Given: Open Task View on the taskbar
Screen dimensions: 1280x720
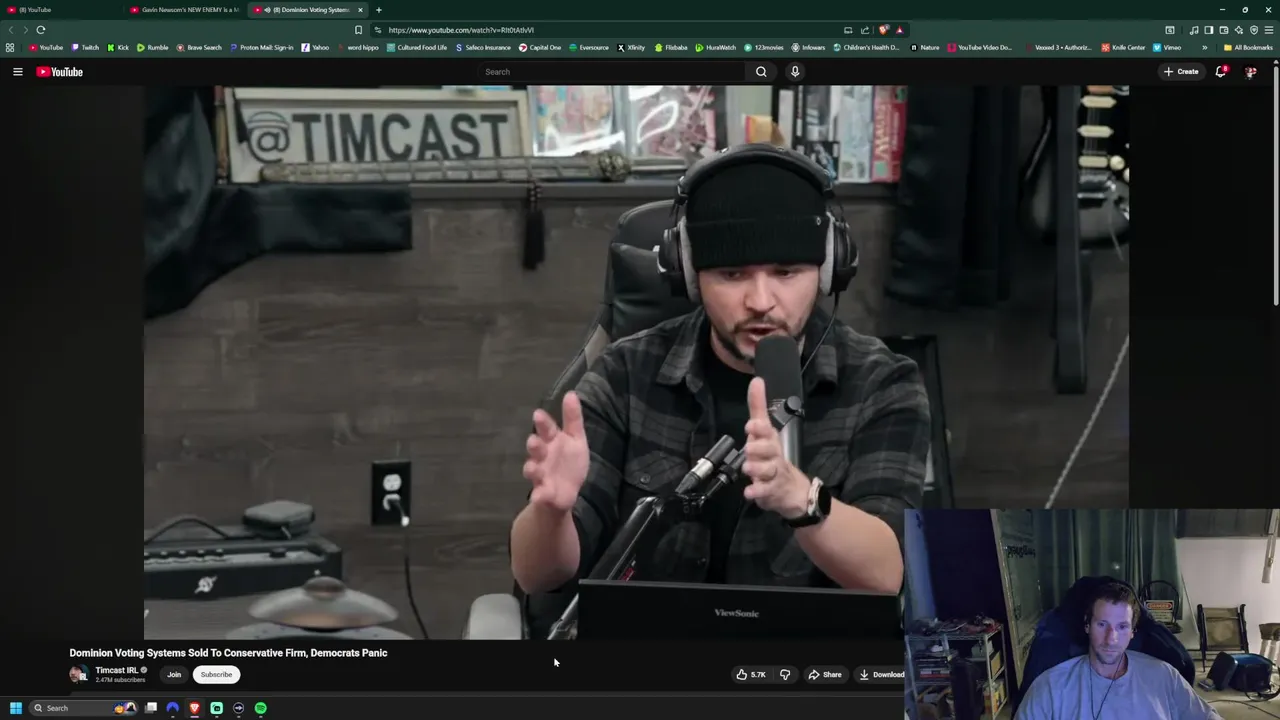Looking at the screenshot, I should click(151, 708).
